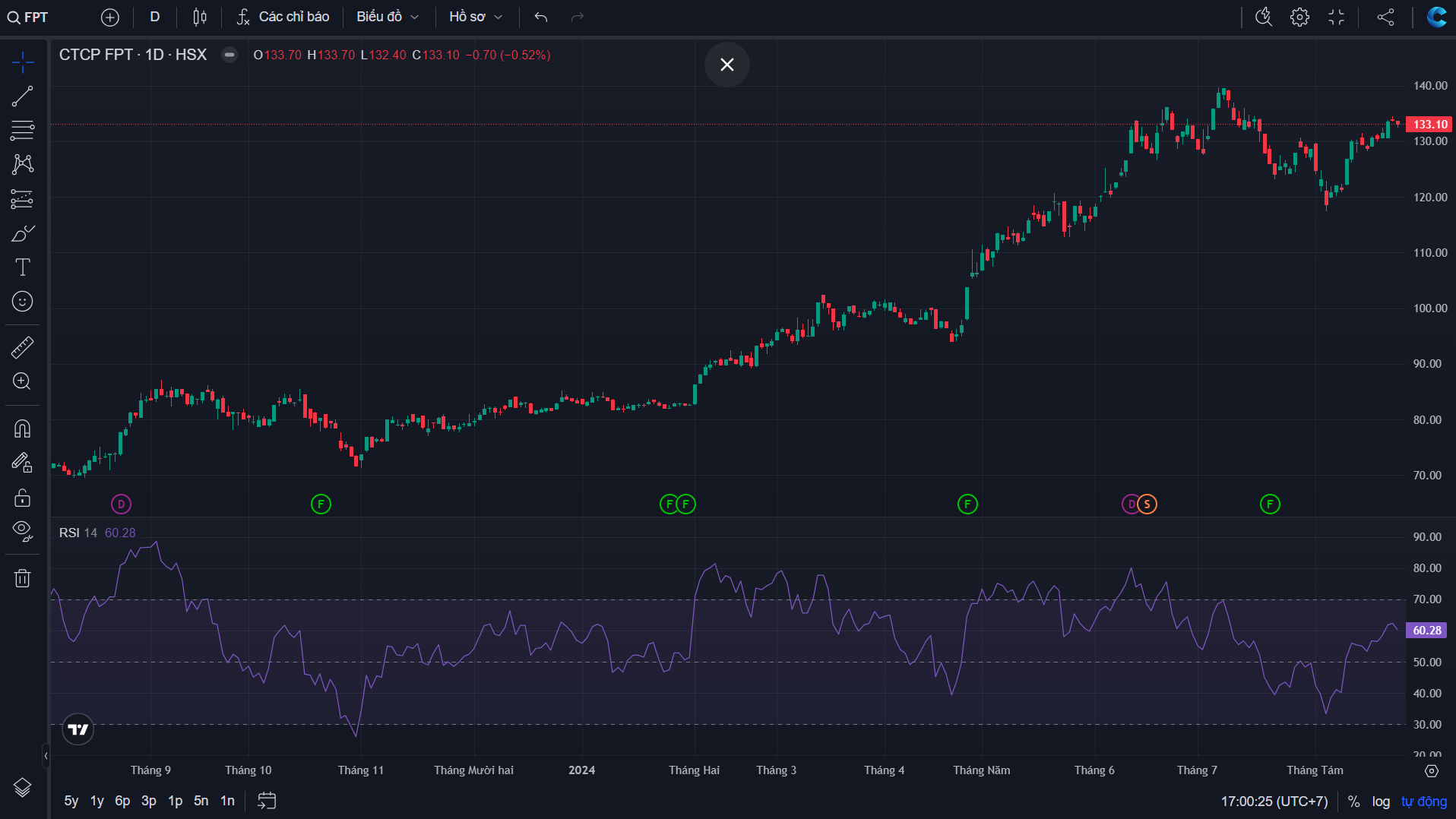Viewport: 1456px width, 819px height.
Task: Set time range to 5y
Action: pos(71,801)
